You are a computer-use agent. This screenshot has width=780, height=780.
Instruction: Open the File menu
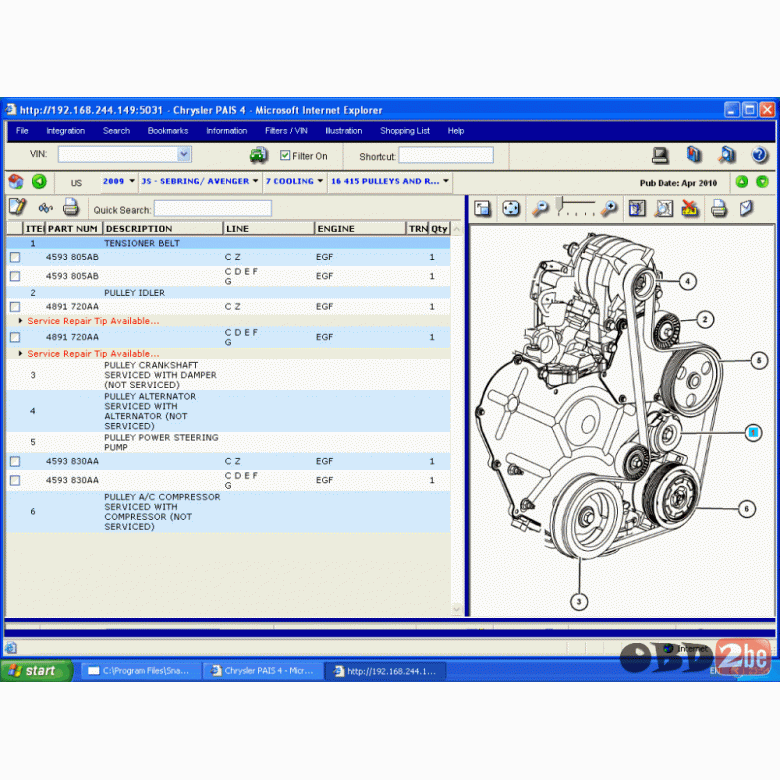(22, 131)
